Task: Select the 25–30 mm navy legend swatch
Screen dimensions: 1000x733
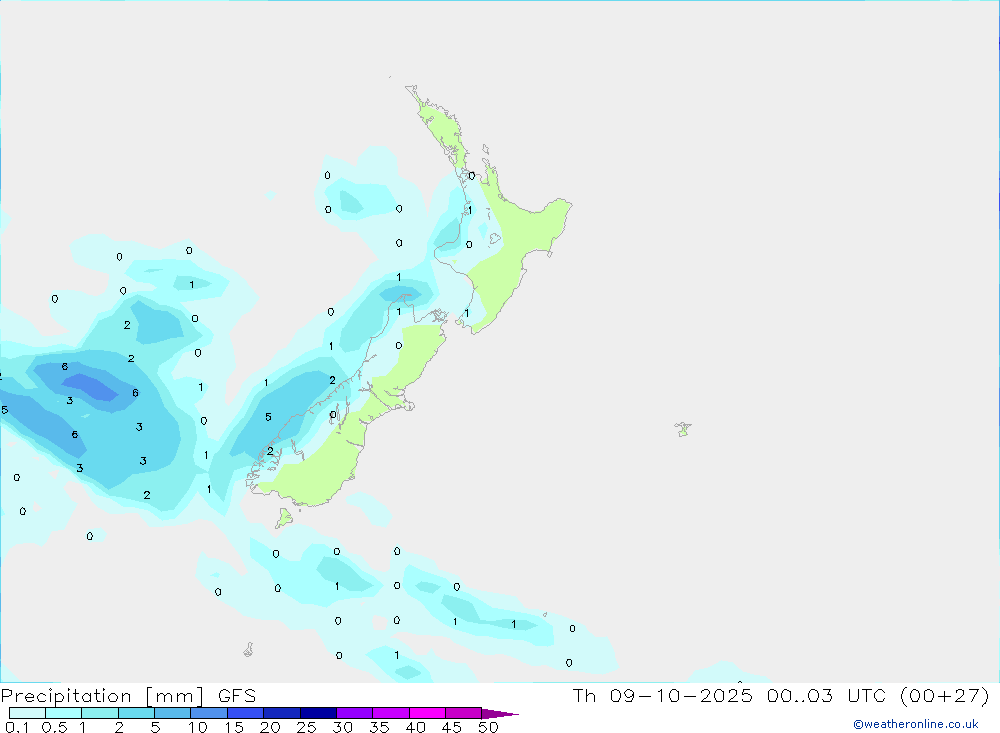Action: (318, 713)
